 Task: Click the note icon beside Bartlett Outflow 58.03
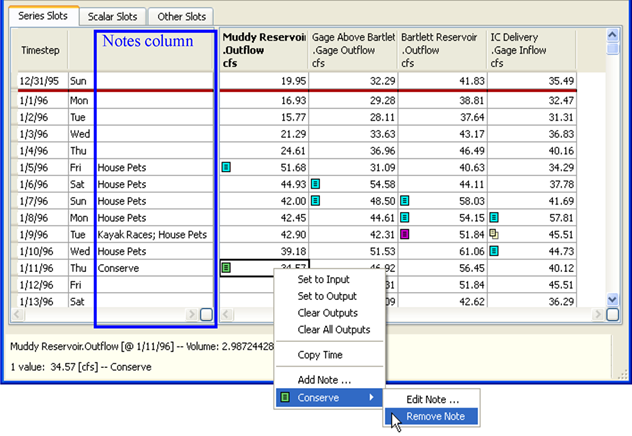point(405,201)
